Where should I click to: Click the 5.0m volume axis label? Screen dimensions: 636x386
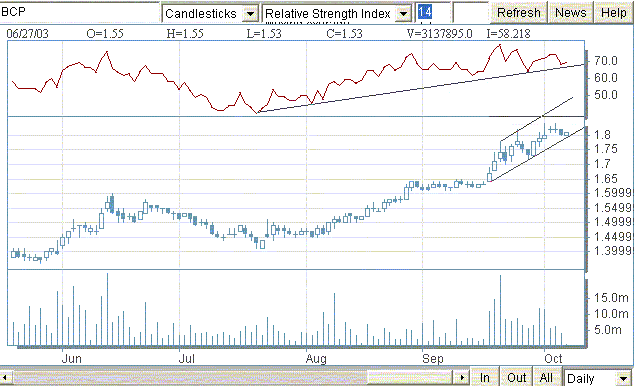[x=608, y=330]
